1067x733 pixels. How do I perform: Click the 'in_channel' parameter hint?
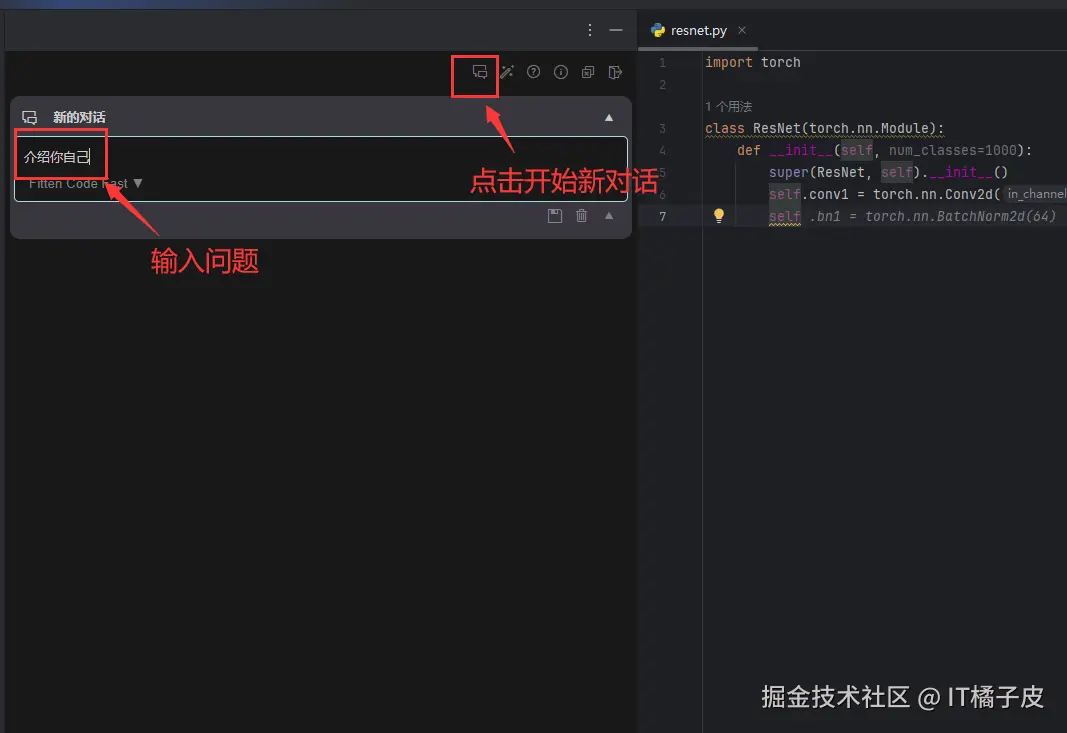tap(1036, 195)
